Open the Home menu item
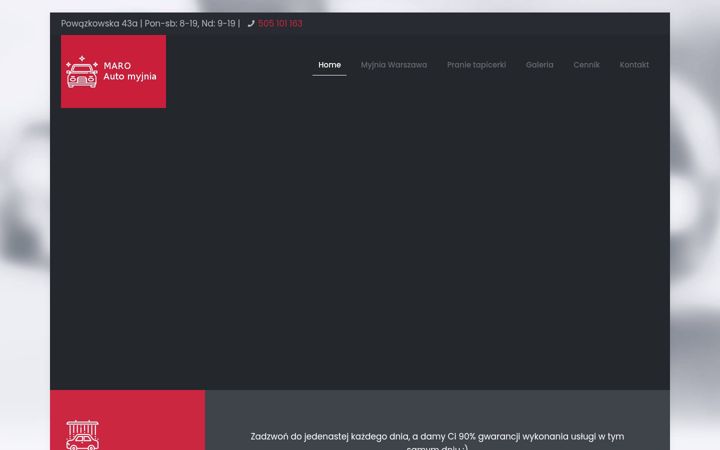This screenshot has height=450, width=720. (329, 65)
